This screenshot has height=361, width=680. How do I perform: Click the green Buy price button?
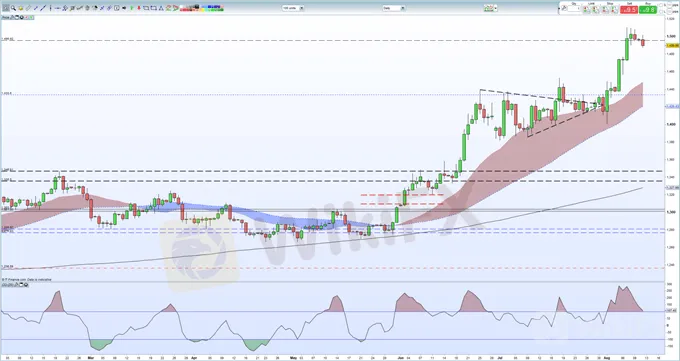tap(648, 10)
